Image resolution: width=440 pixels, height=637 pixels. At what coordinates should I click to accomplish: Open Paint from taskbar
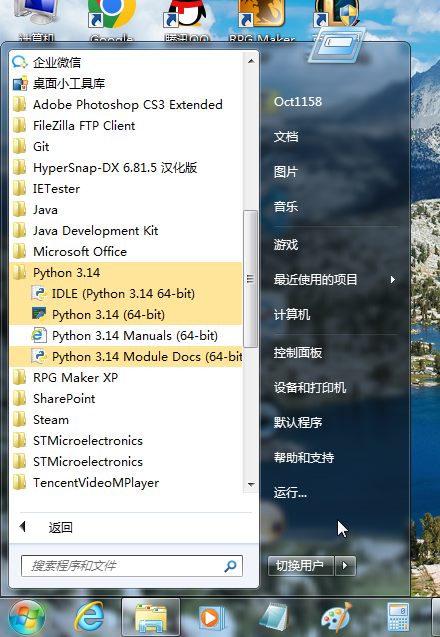coord(337,618)
